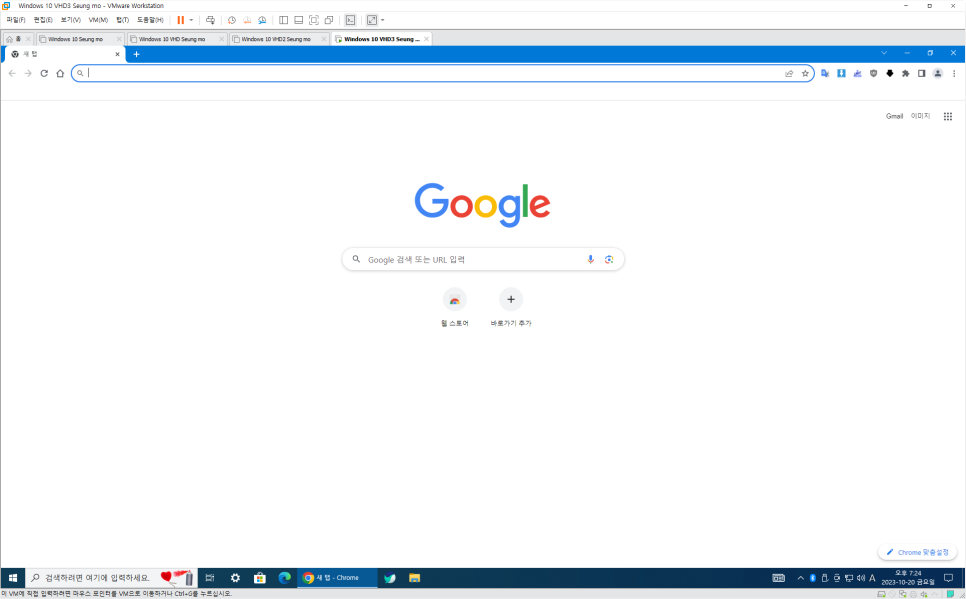Enter VMware full screen mode
This screenshot has height=599, width=966.
click(x=314, y=20)
